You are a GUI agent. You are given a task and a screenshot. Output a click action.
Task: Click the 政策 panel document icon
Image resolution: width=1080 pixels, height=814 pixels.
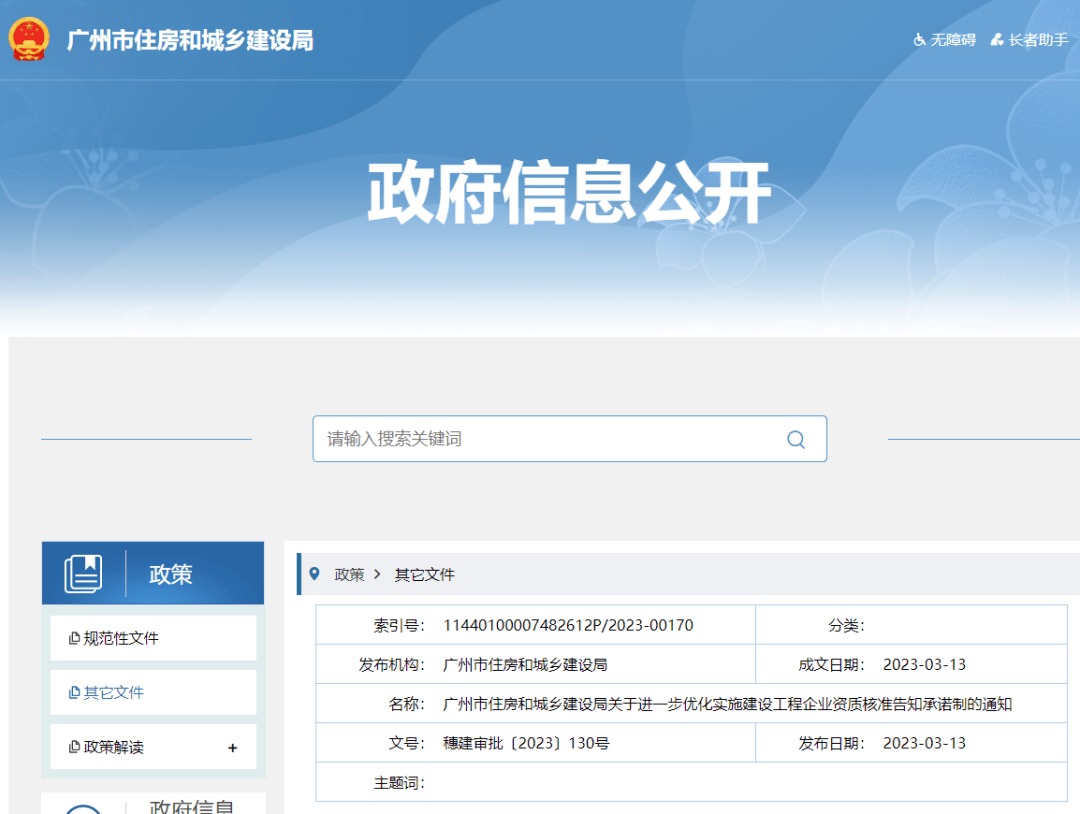pyautogui.click(x=83, y=574)
